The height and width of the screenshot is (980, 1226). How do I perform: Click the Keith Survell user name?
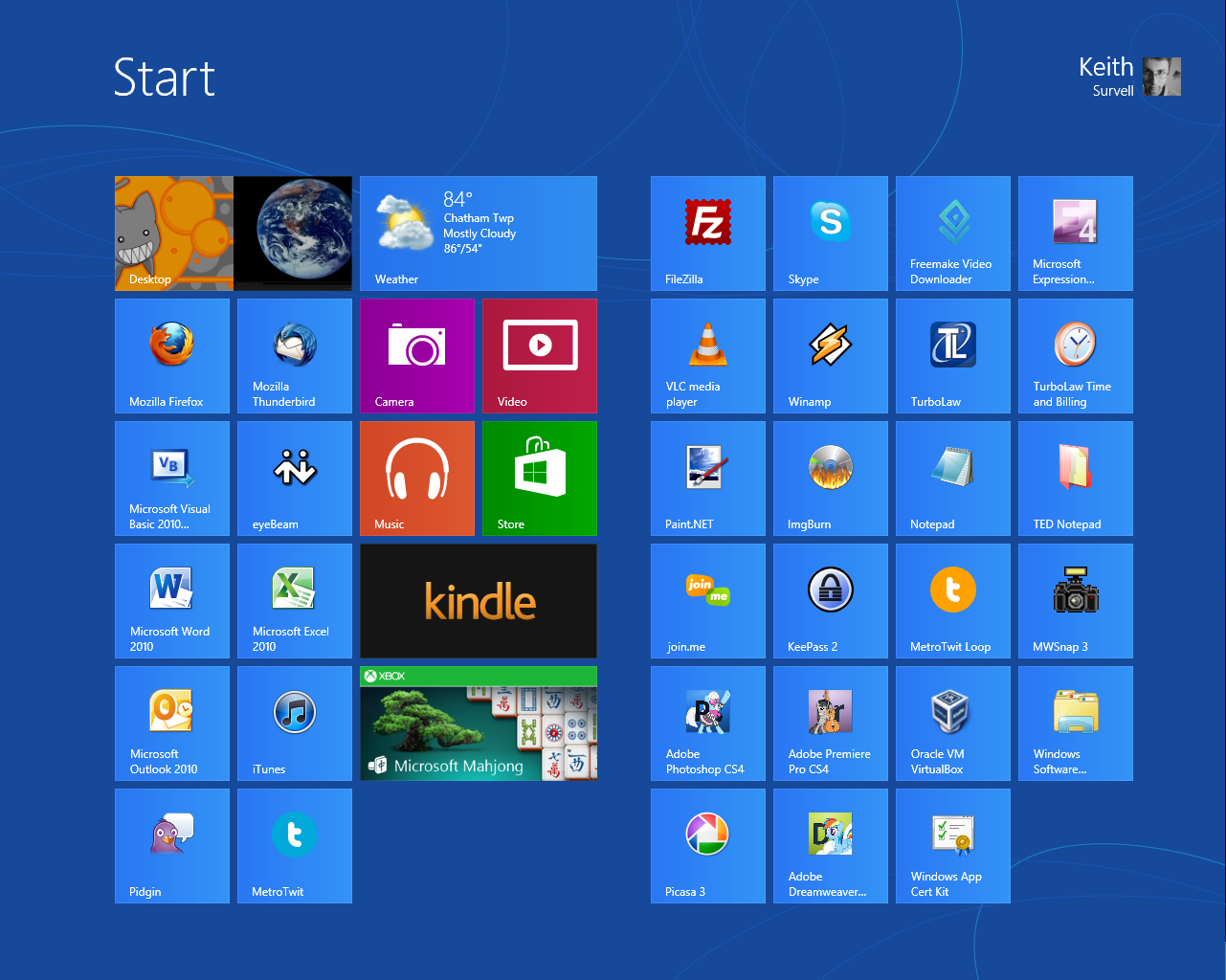click(x=1106, y=77)
